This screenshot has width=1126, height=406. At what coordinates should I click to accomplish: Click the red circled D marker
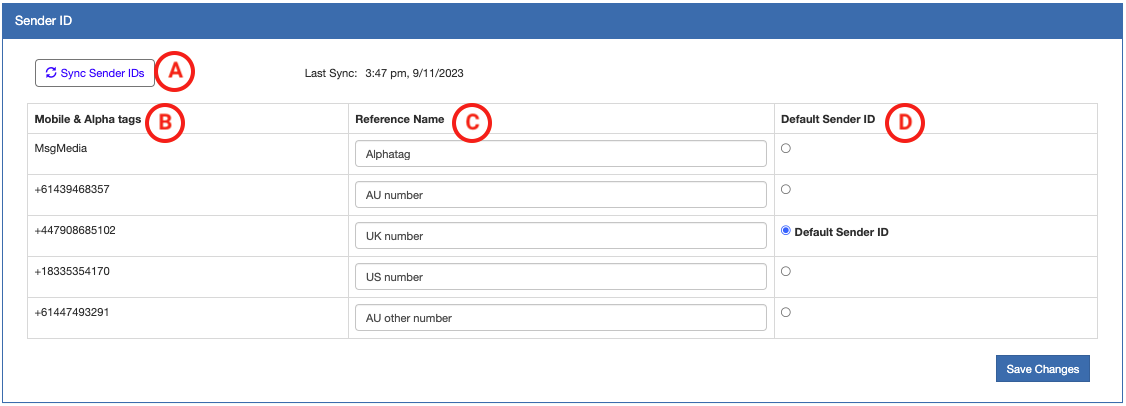904,122
